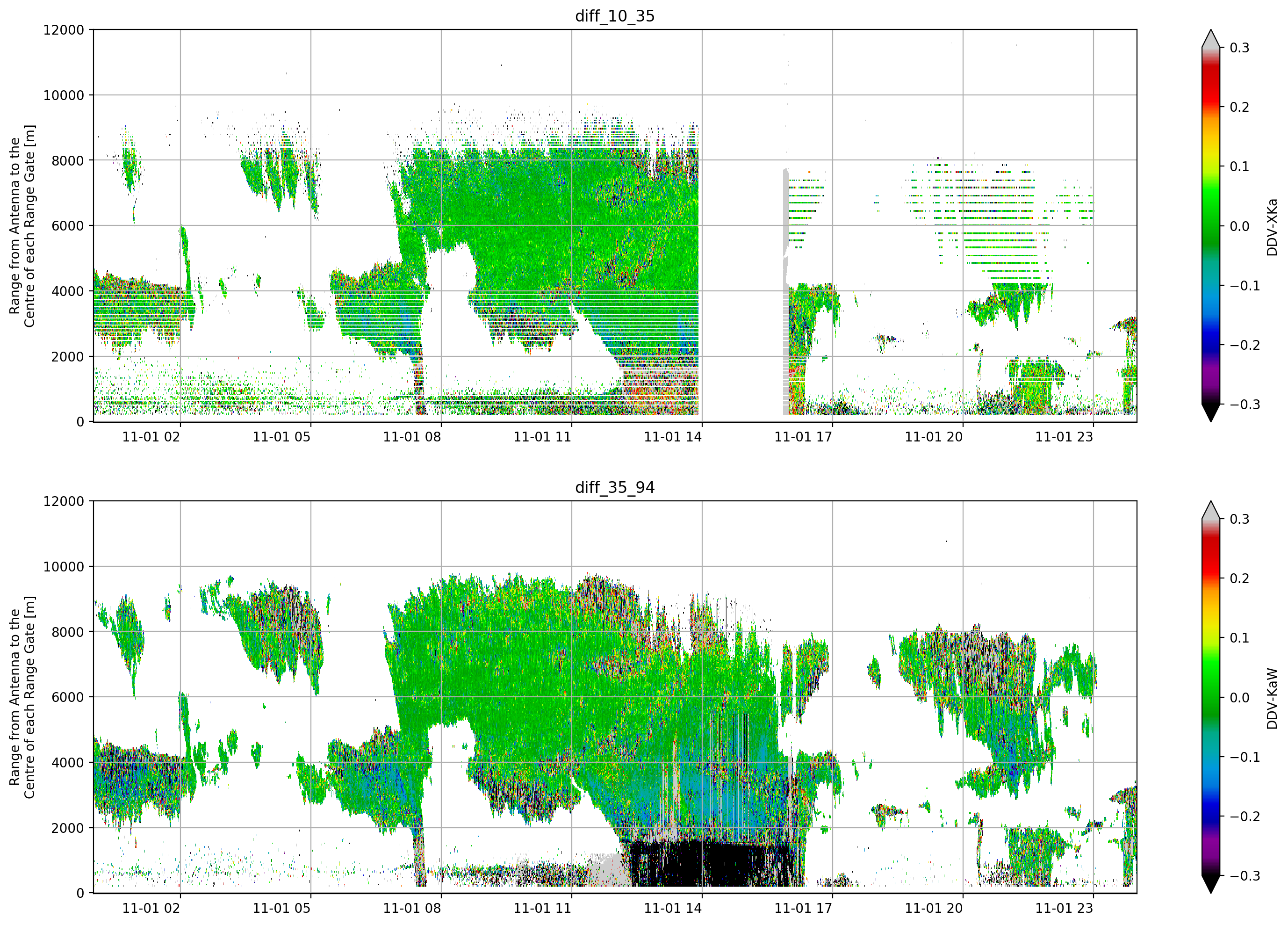Click the 0.1 tick on DDV-KaW colorbar
The width and height of the screenshot is (1288, 925).
pyautogui.click(x=1240, y=638)
